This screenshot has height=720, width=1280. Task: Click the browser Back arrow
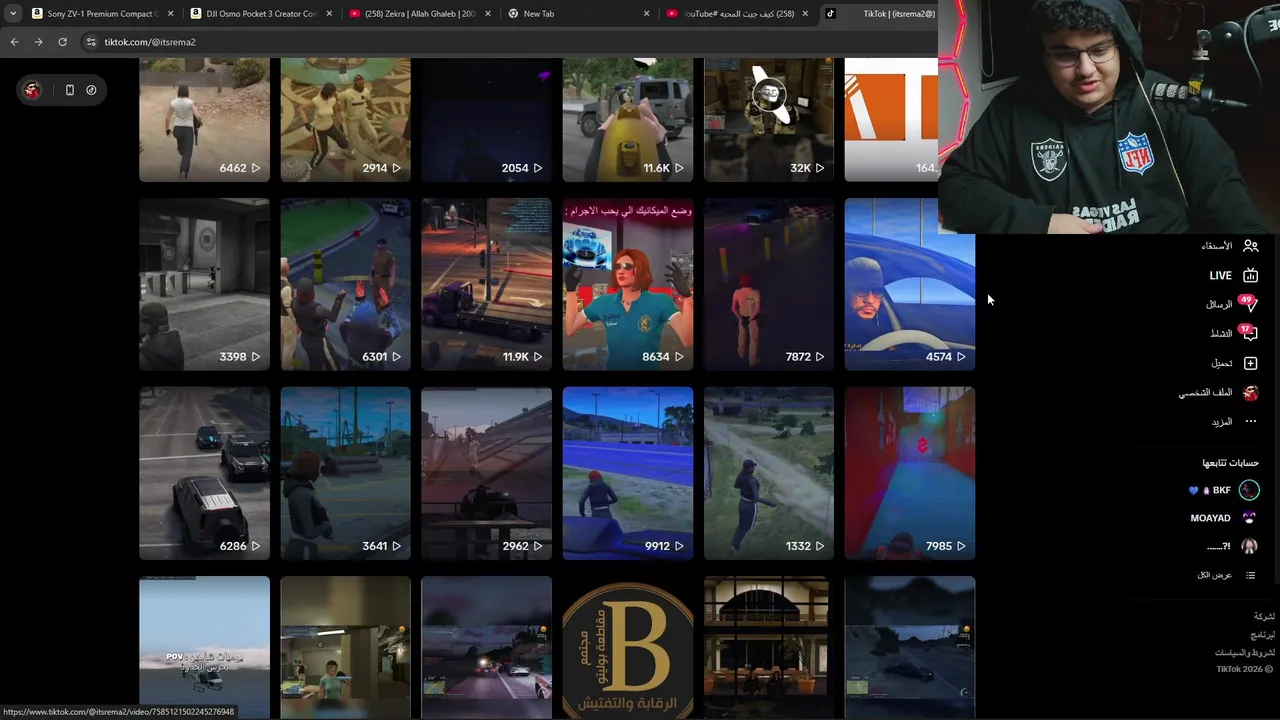click(x=14, y=42)
